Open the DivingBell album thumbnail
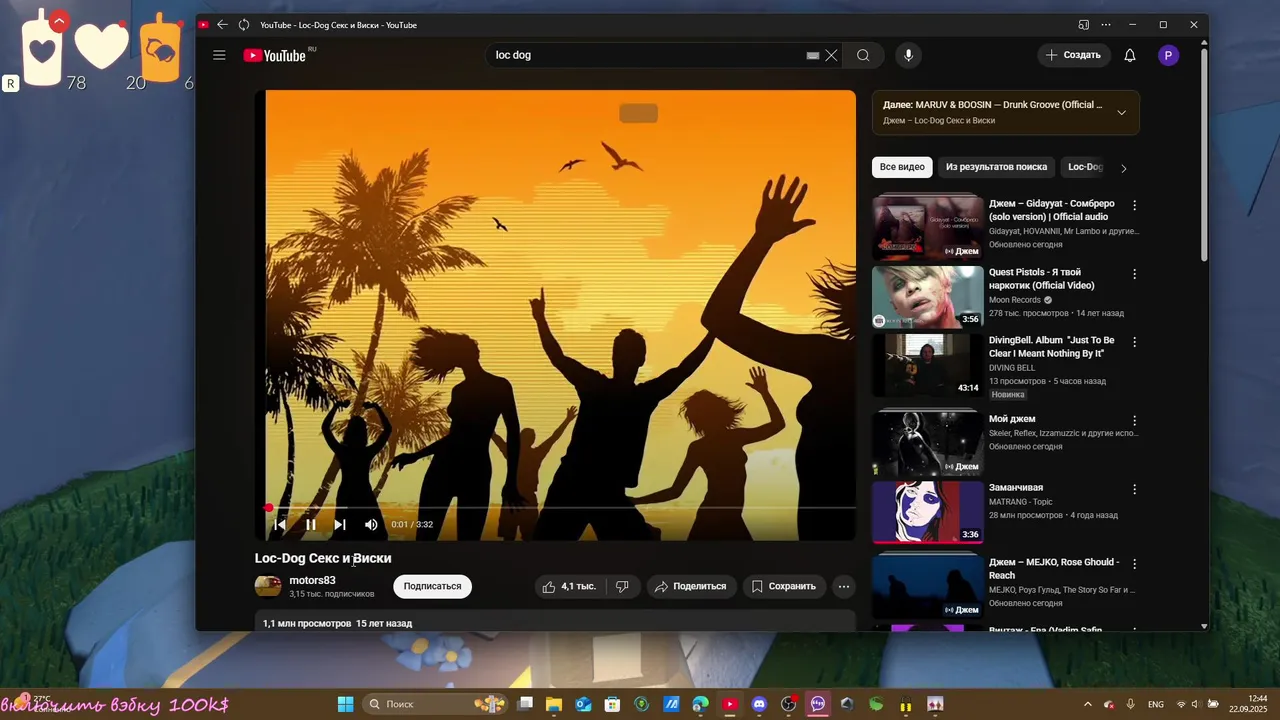 (x=928, y=365)
